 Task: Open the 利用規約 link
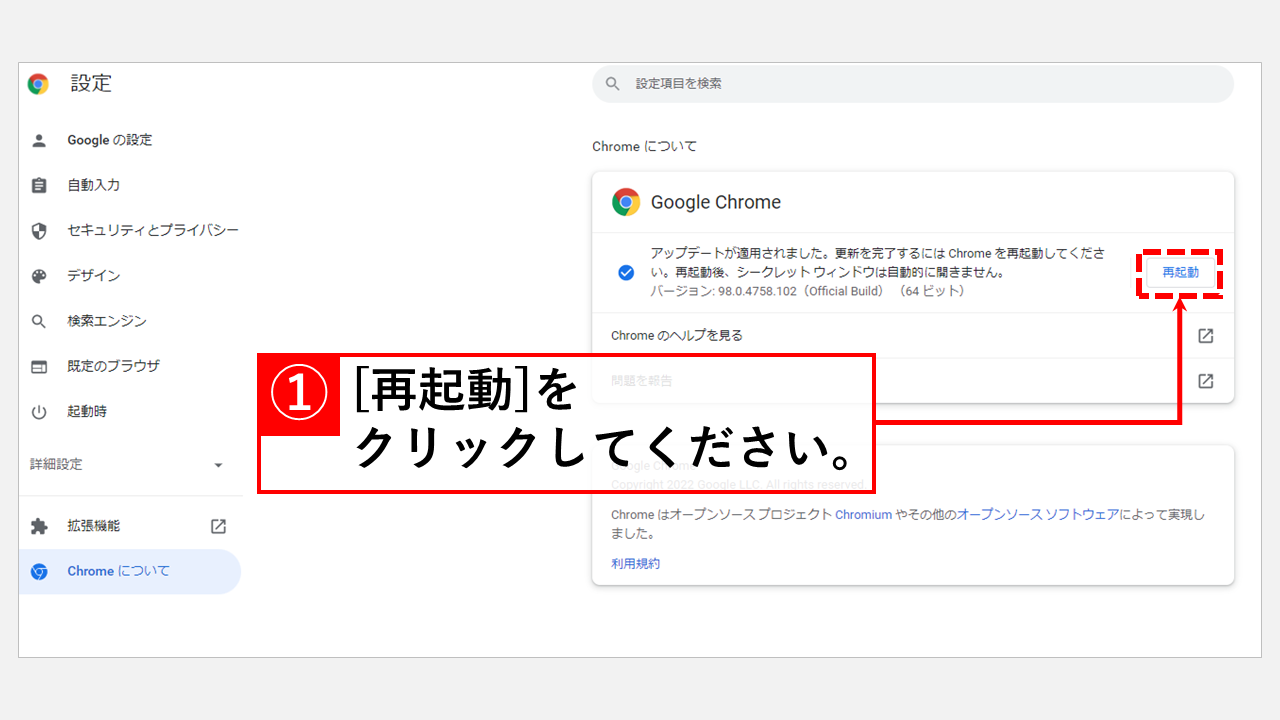click(x=634, y=563)
